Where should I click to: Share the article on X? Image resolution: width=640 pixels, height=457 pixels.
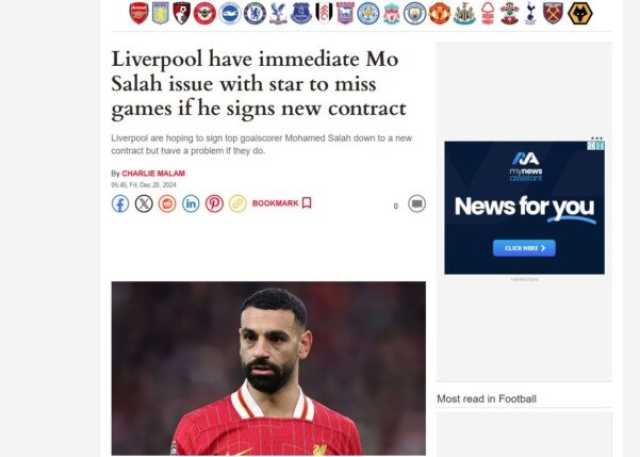[x=144, y=204]
